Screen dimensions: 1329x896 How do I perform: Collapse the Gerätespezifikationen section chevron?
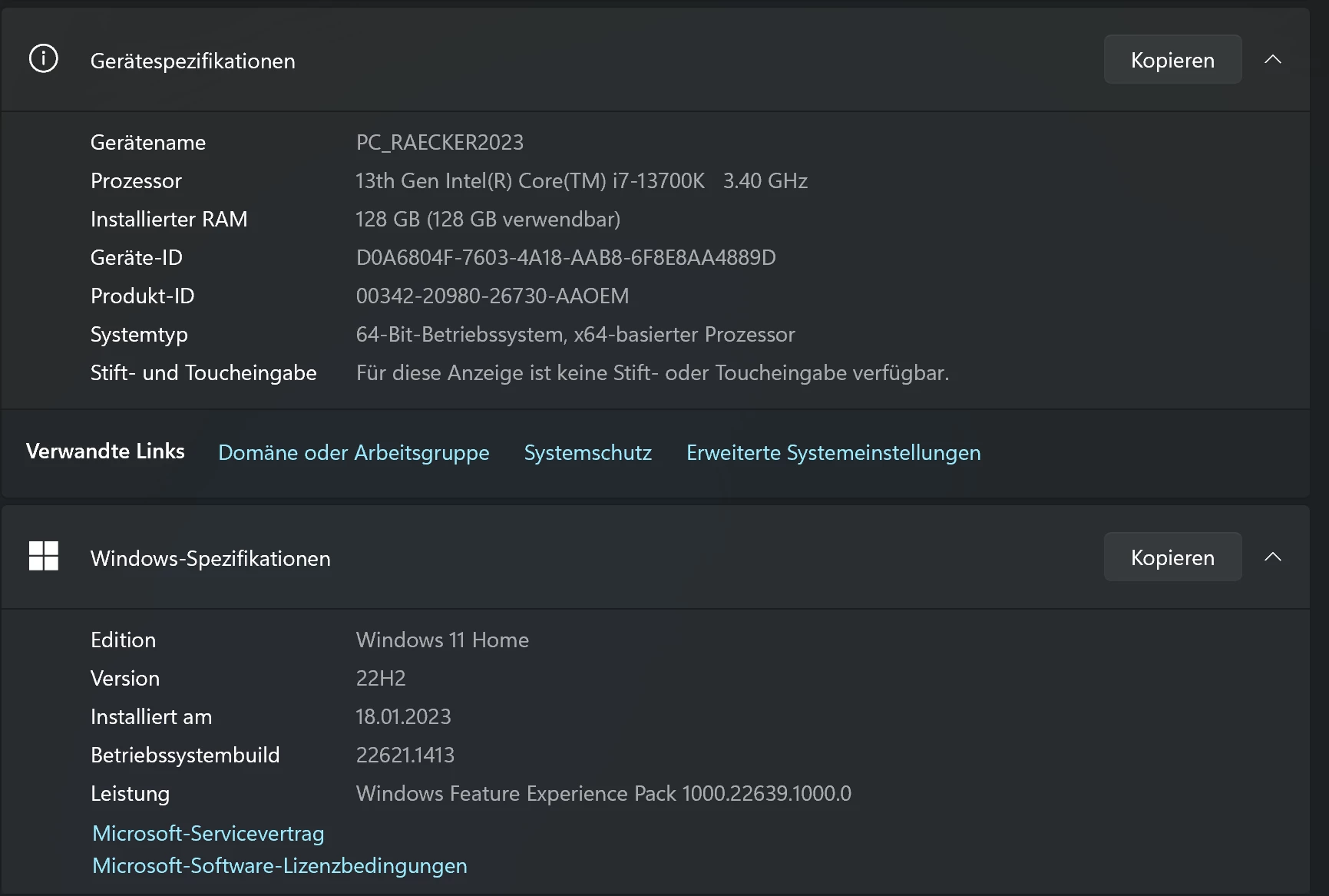[x=1273, y=59]
